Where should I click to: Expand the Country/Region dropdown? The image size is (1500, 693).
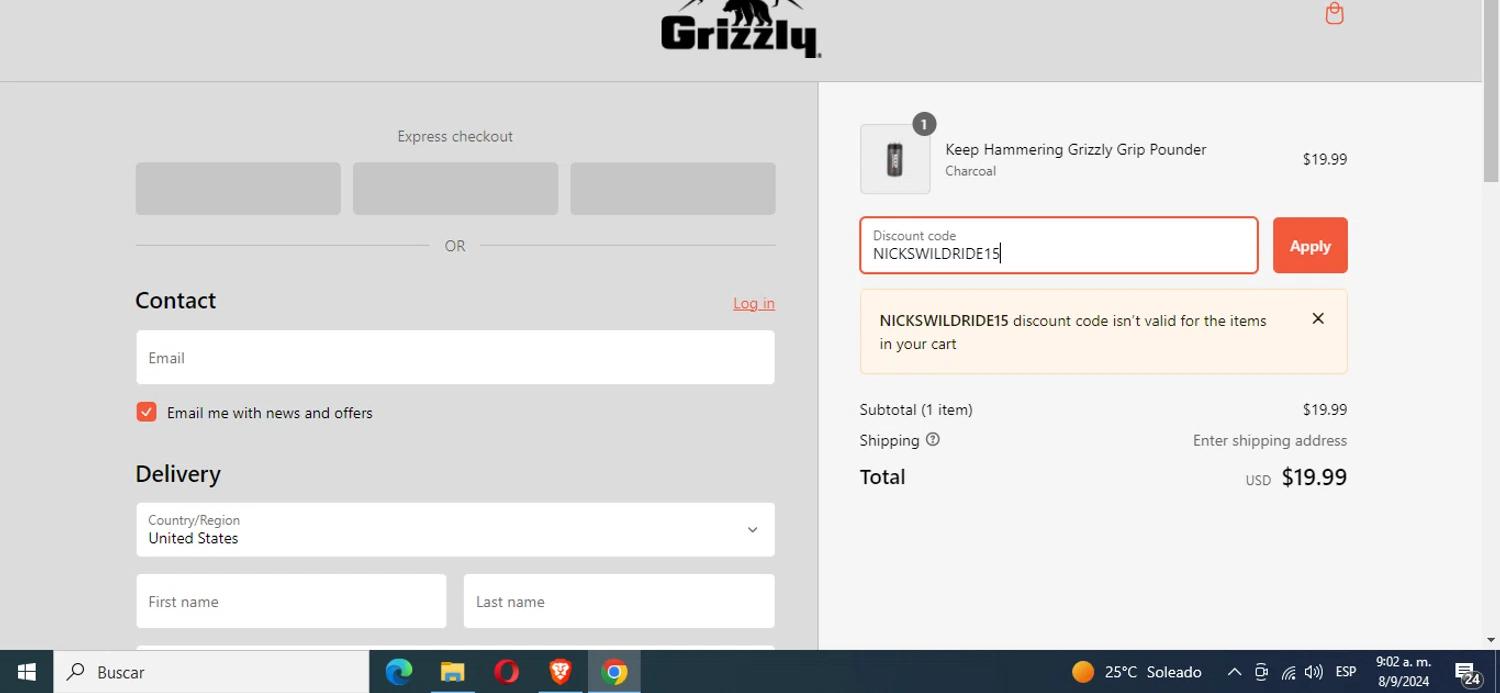click(455, 530)
